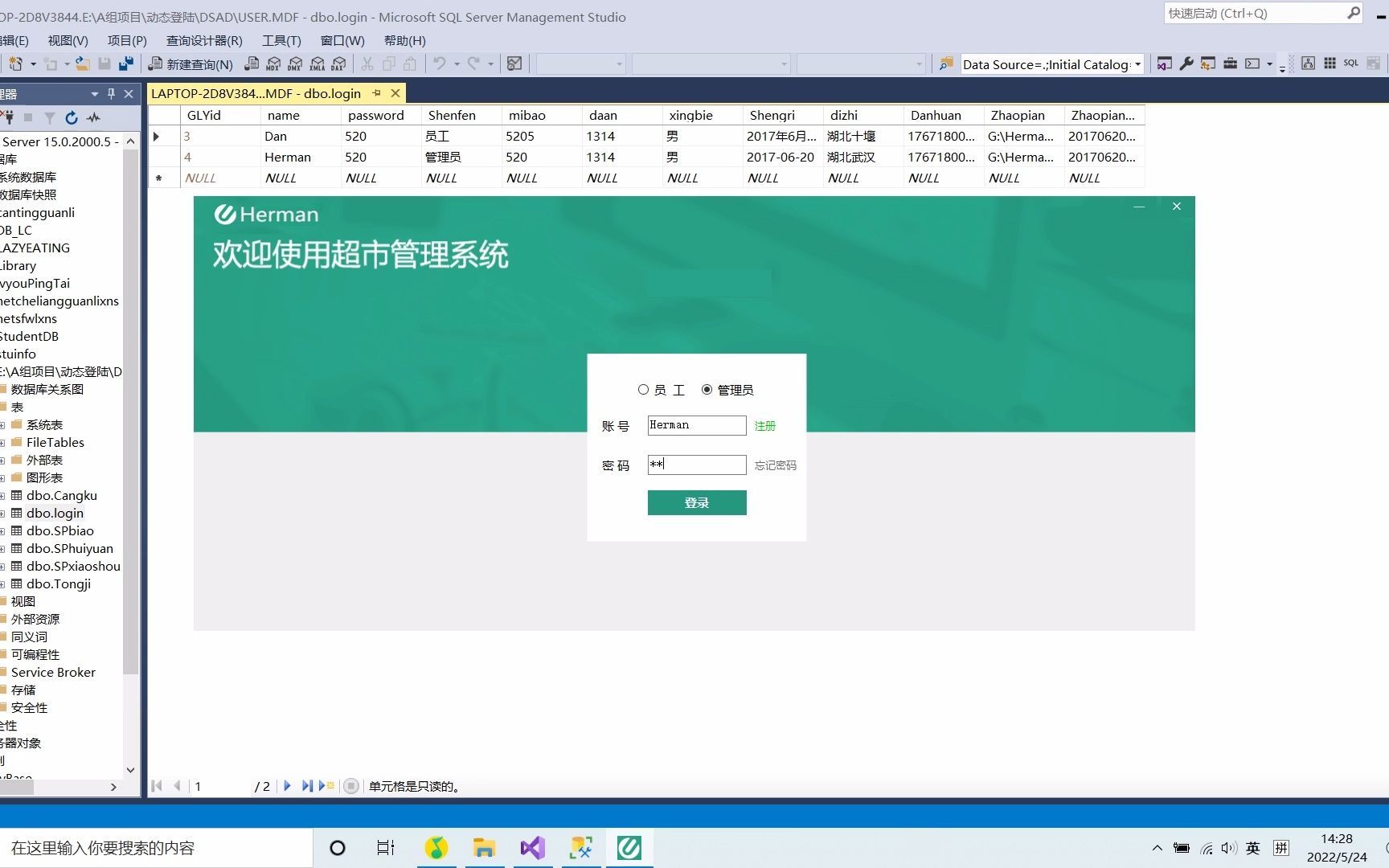This screenshot has width=1389, height=868.
Task: Open the Data Source combo box dropdown
Action: pos(1138,64)
